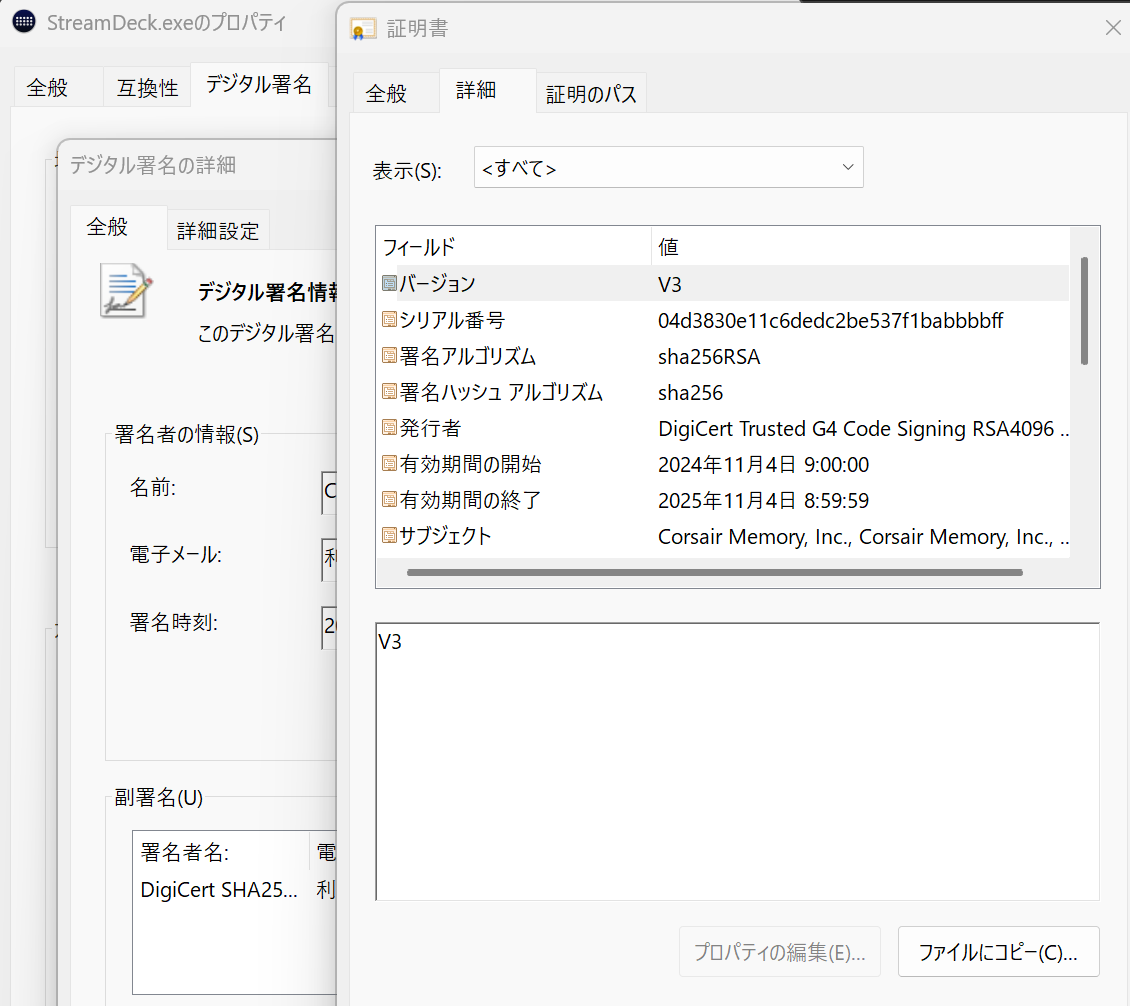Click the 電子メール field in signer information
Screen dimensions: 1130x1006
tap(329, 559)
